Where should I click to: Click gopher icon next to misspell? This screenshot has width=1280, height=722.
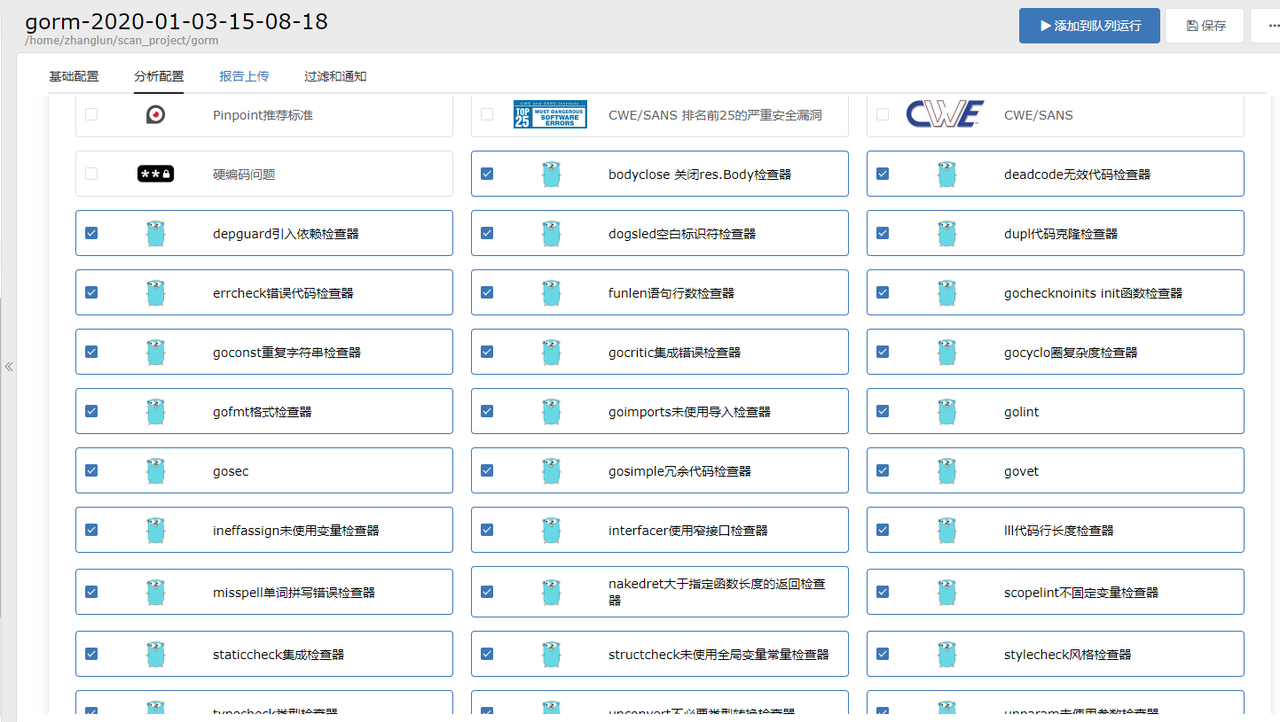tap(155, 592)
